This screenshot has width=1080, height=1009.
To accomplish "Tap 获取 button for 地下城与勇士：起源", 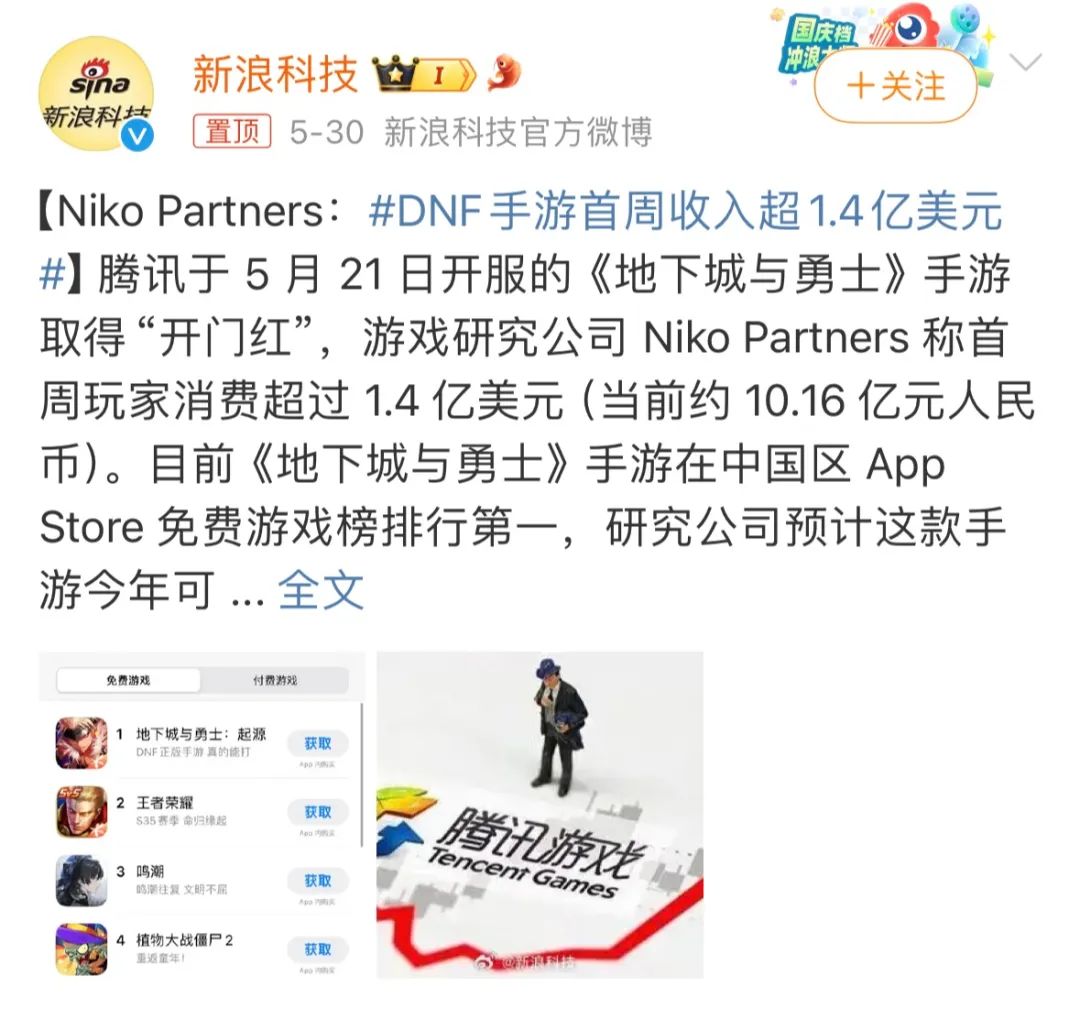I will tap(318, 743).
